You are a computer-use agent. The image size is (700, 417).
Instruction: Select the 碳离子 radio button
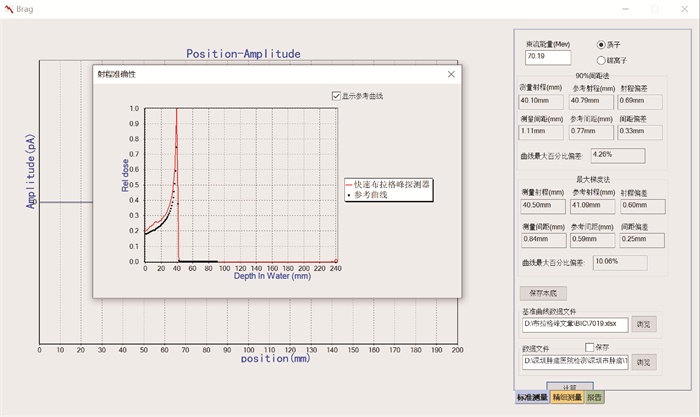[x=601, y=60]
